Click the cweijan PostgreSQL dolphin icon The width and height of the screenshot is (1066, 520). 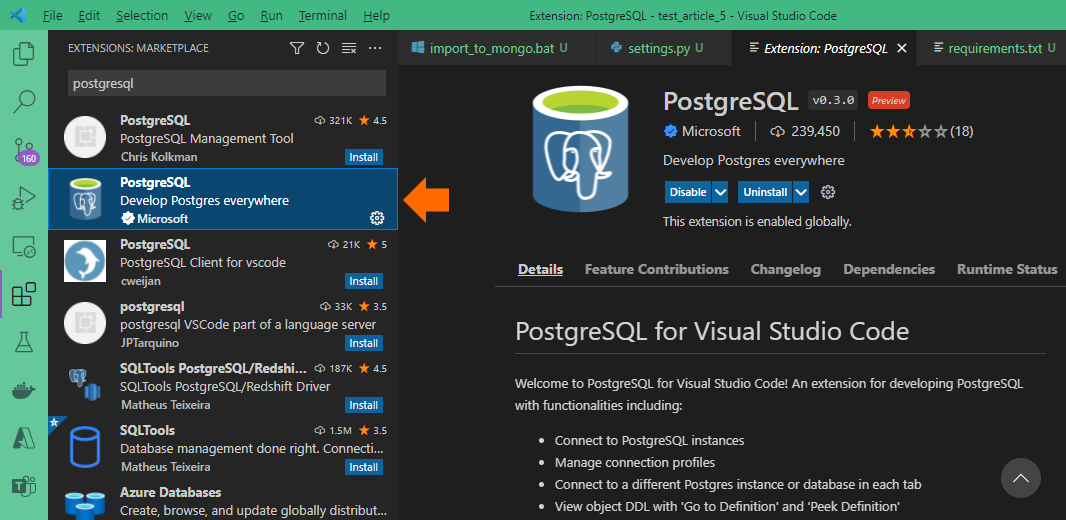click(85, 261)
